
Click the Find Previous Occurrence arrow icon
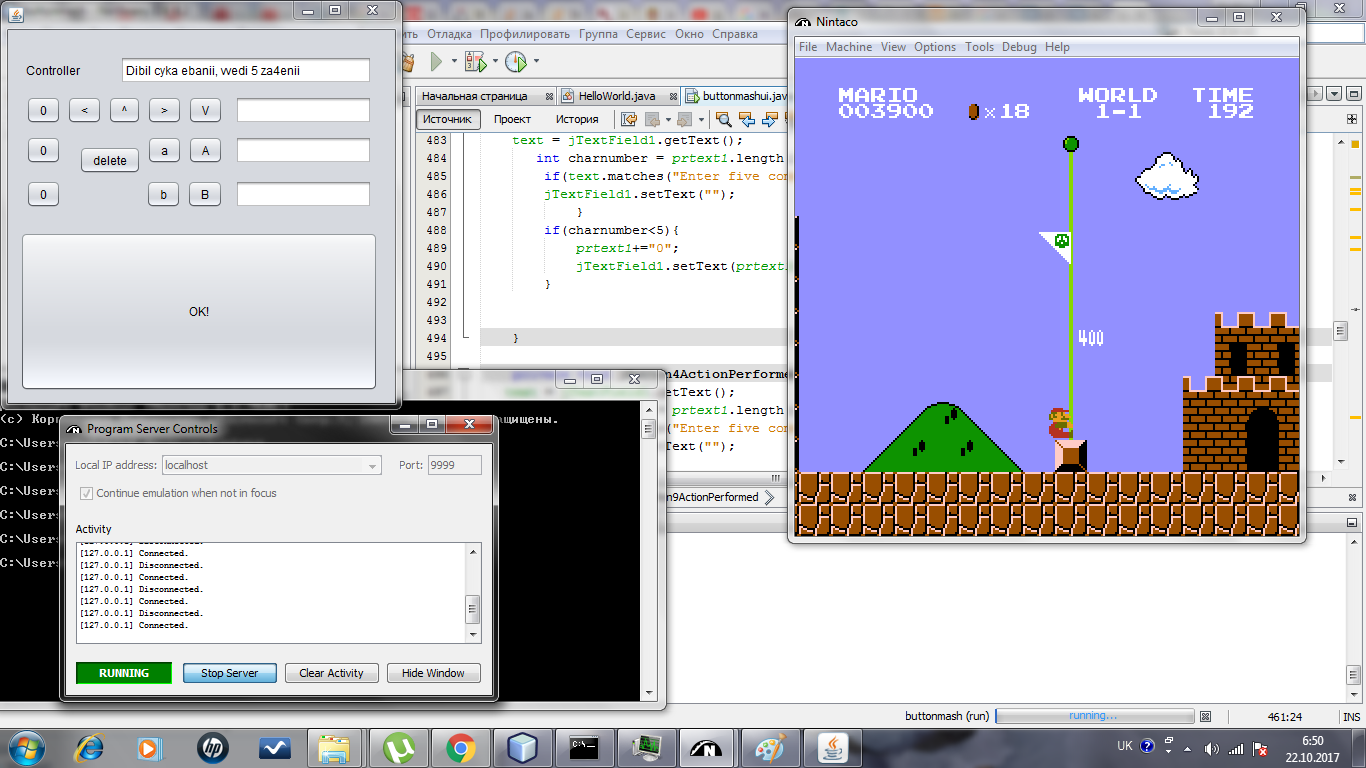[x=747, y=120]
